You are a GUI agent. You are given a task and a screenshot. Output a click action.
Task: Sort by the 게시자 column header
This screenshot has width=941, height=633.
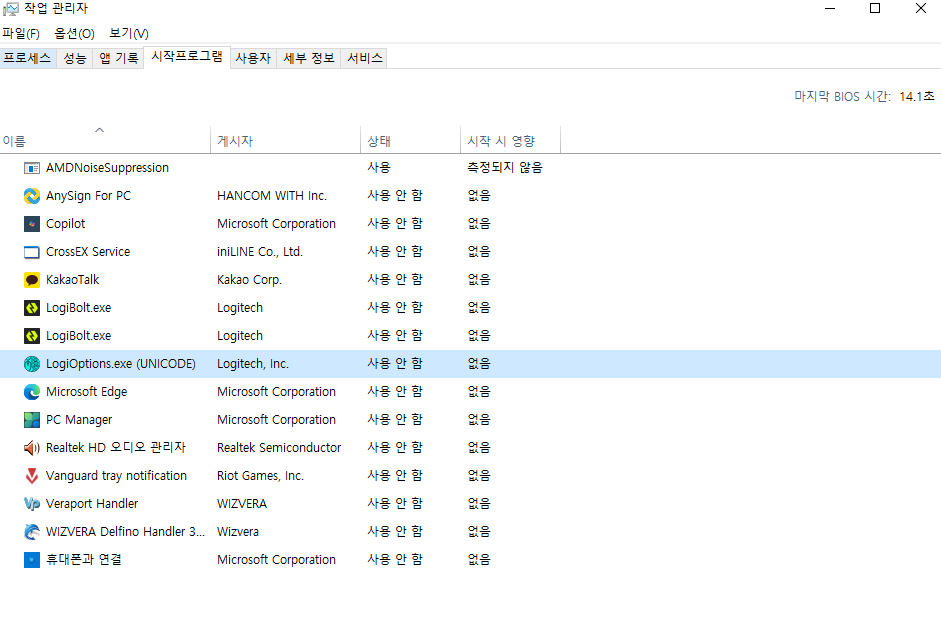286,140
